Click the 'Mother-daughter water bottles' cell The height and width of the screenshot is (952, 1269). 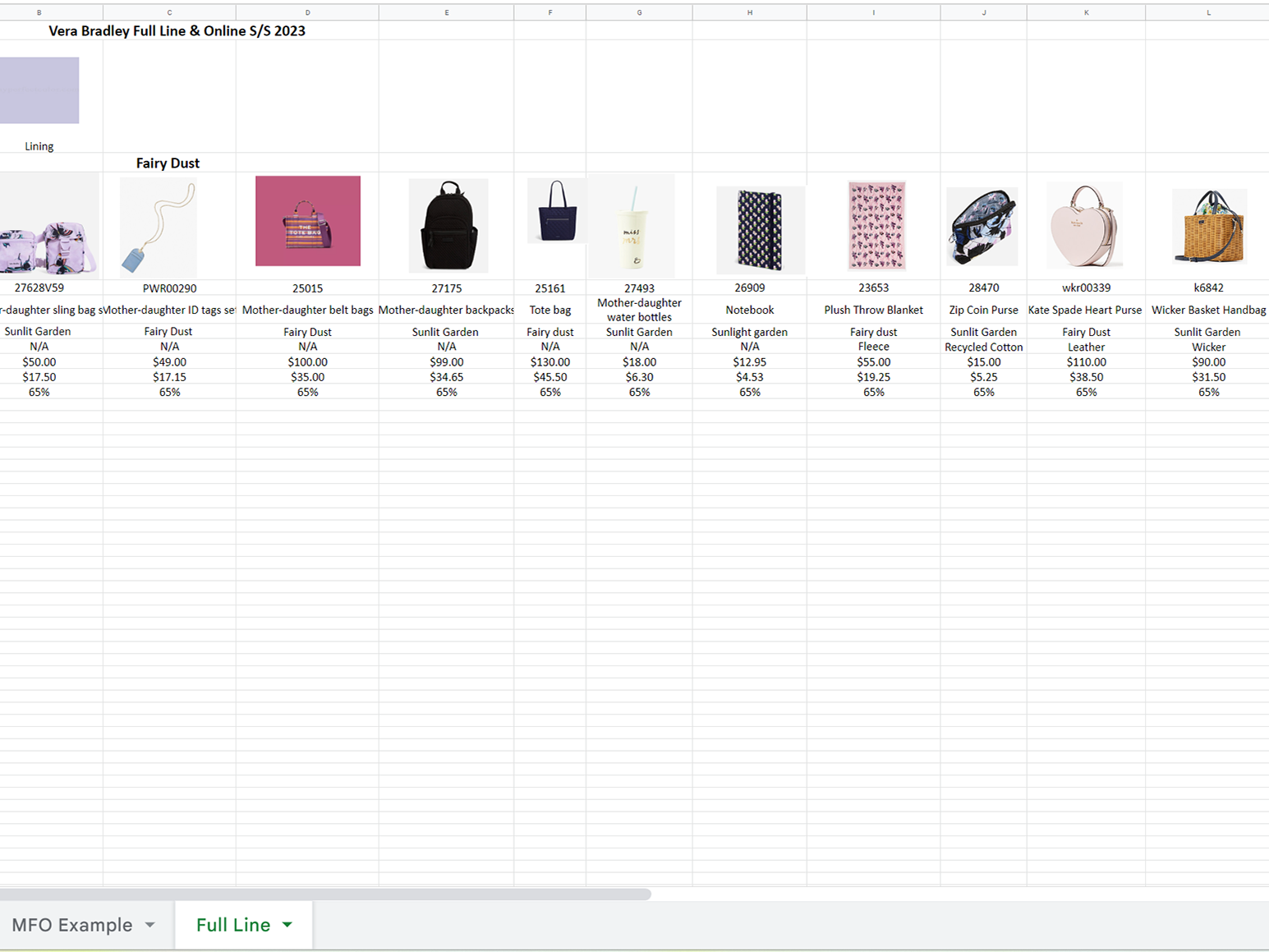tap(639, 310)
